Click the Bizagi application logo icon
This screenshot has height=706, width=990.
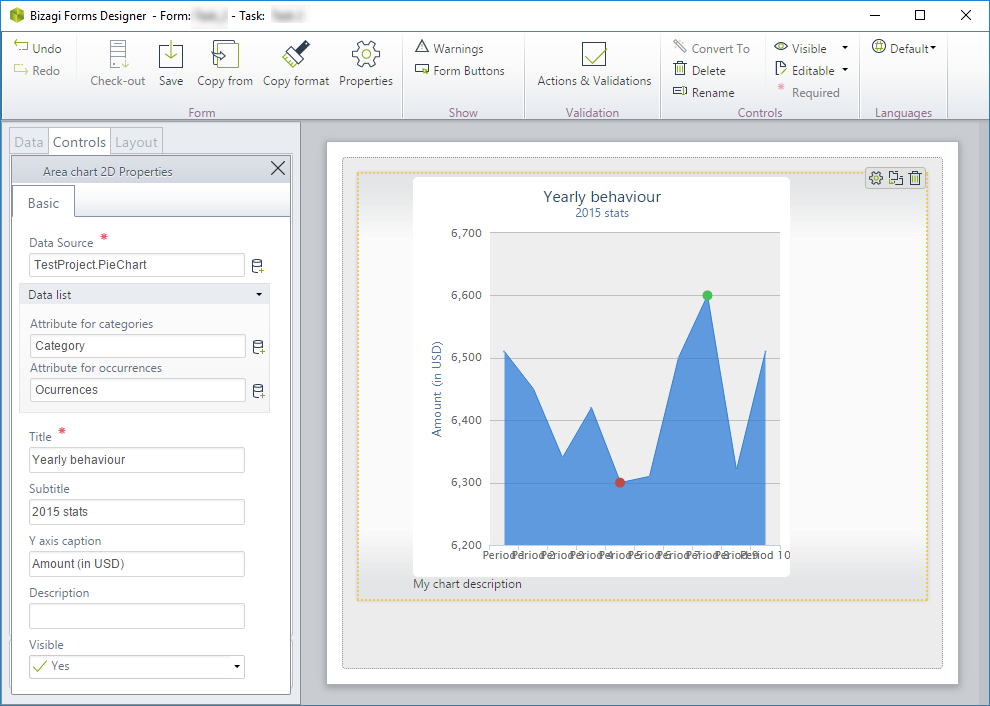pyautogui.click(x=17, y=15)
